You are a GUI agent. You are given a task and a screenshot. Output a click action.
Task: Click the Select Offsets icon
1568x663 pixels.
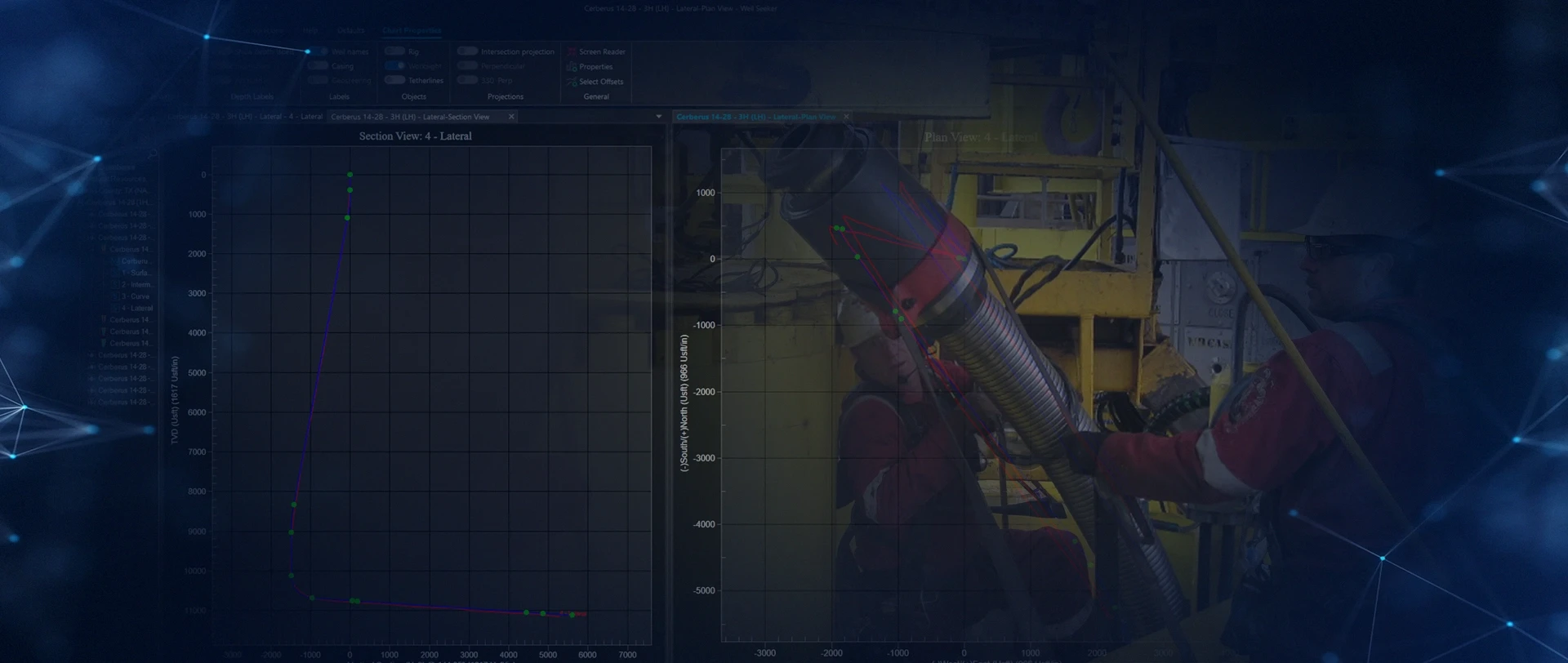[572, 82]
